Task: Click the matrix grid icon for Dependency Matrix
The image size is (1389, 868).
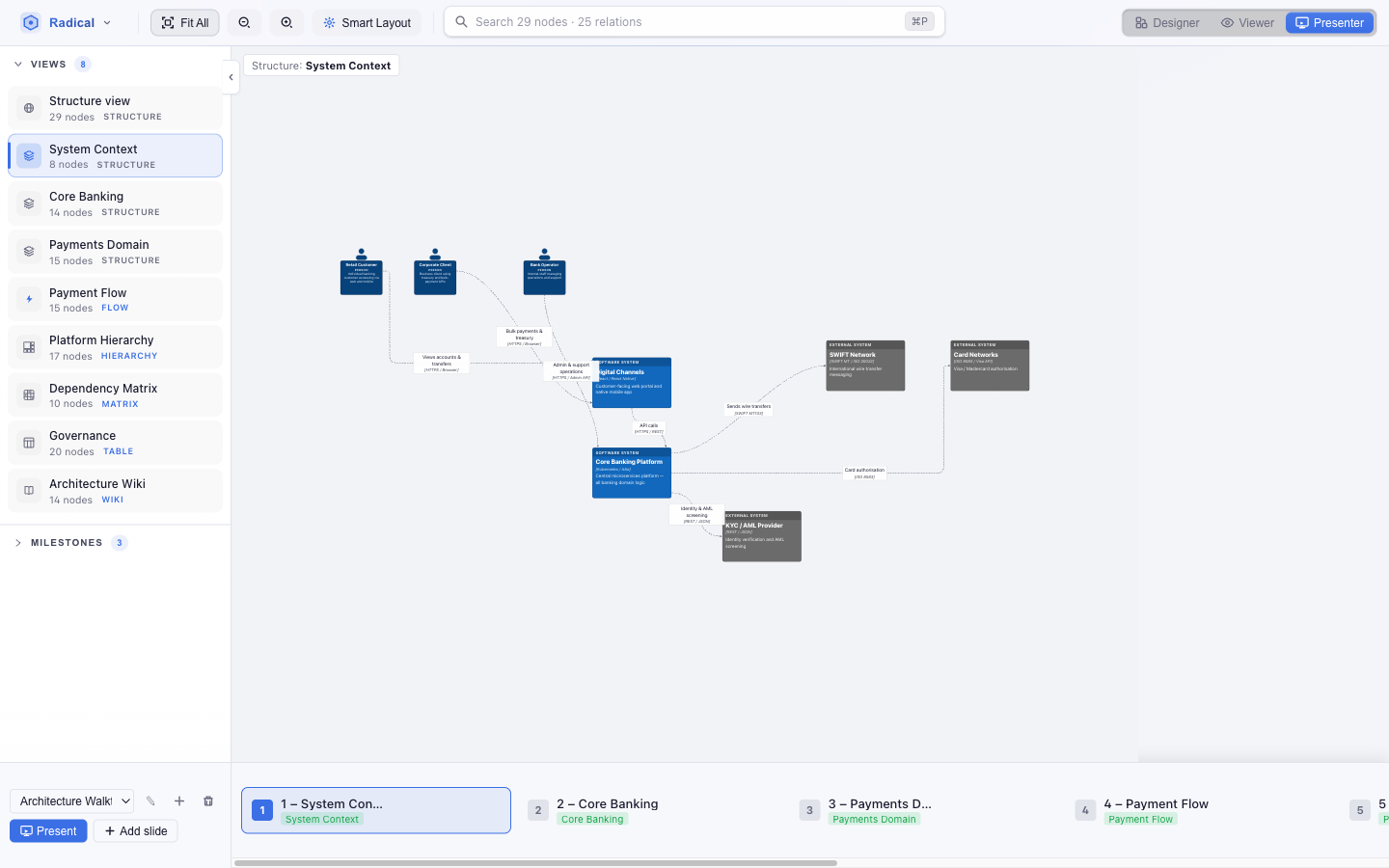Action: 29,394
